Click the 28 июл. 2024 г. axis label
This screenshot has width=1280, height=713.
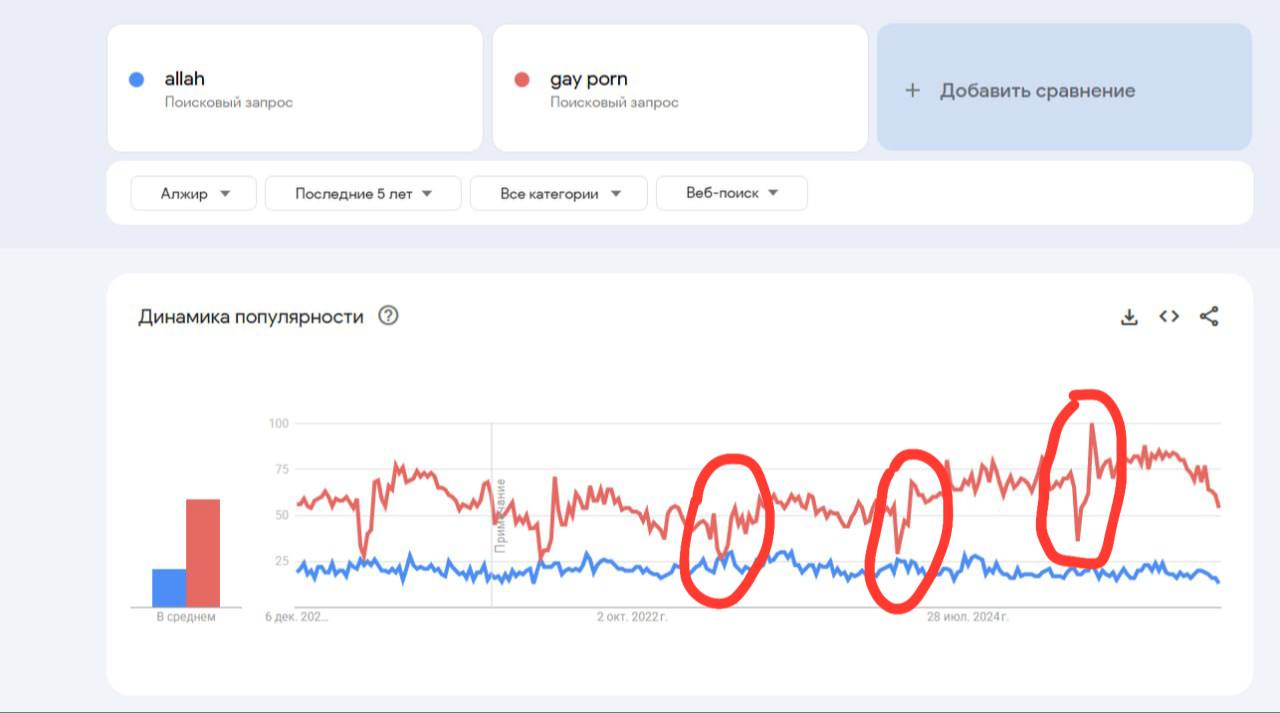pos(968,617)
